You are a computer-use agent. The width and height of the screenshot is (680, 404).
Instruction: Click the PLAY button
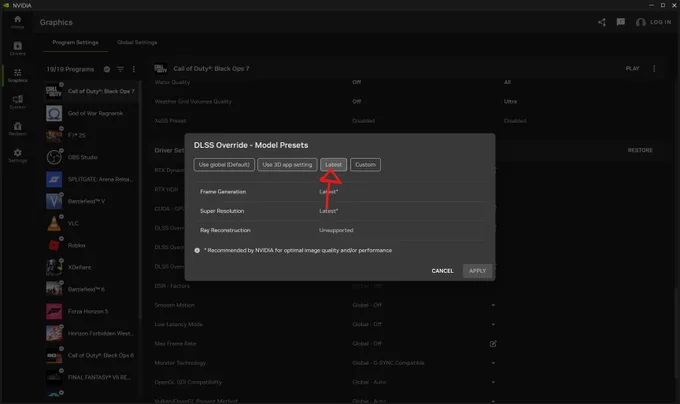632,68
